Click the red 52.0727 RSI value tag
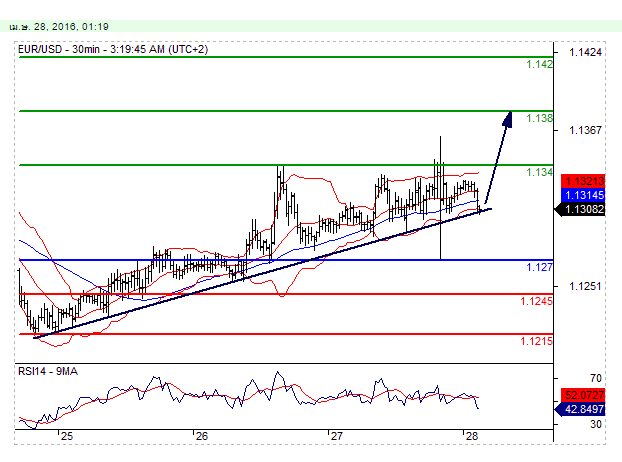The height and width of the screenshot is (462, 622). point(582,395)
